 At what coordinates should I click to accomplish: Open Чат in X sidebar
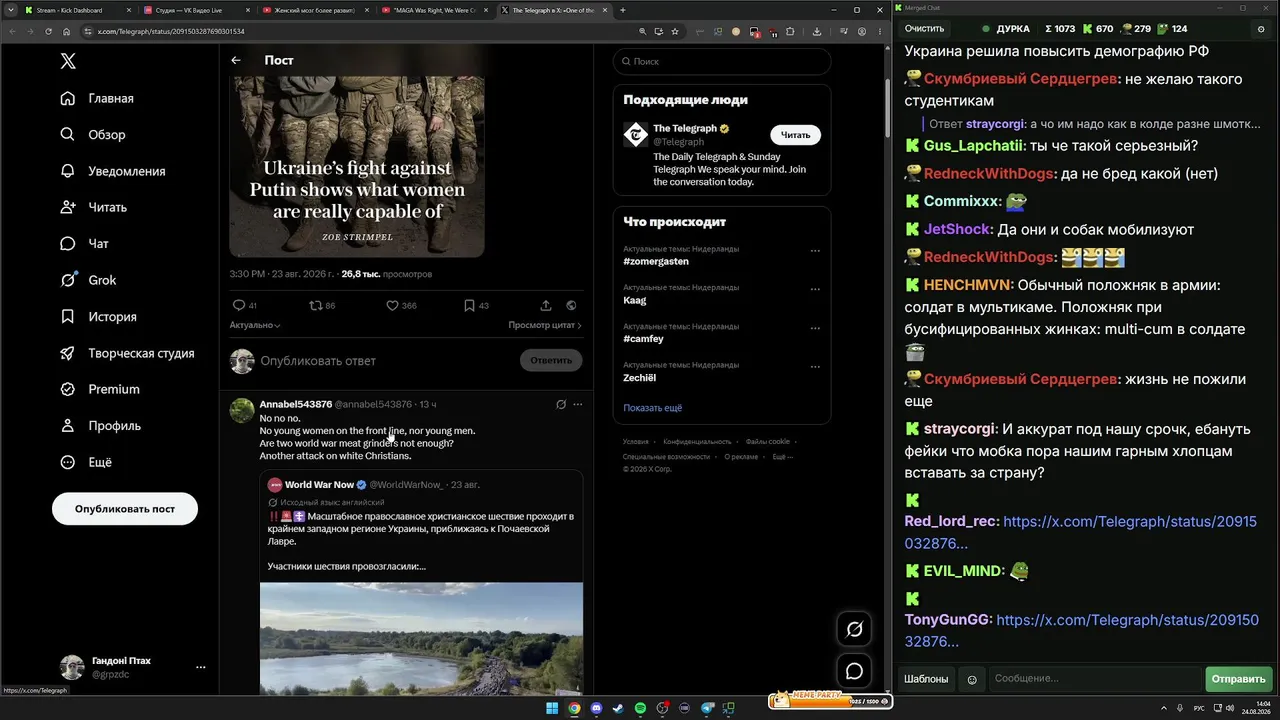[85, 244]
